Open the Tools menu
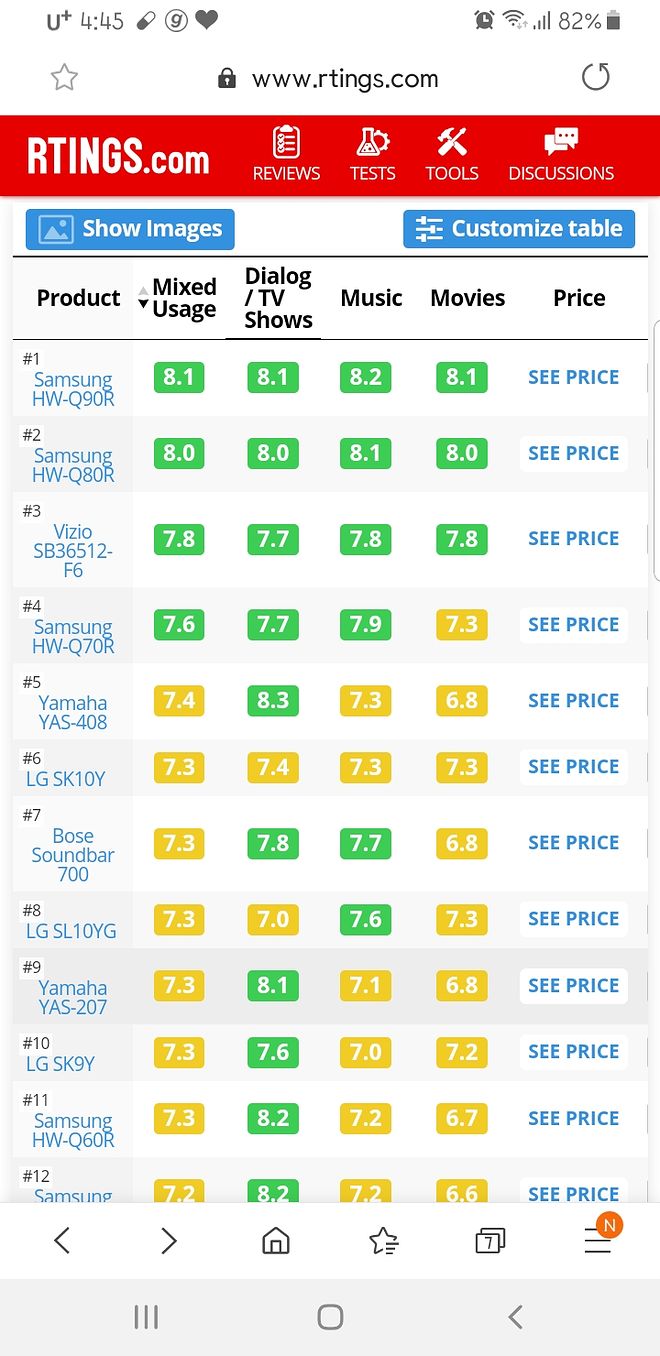The image size is (660, 1356). click(x=451, y=155)
